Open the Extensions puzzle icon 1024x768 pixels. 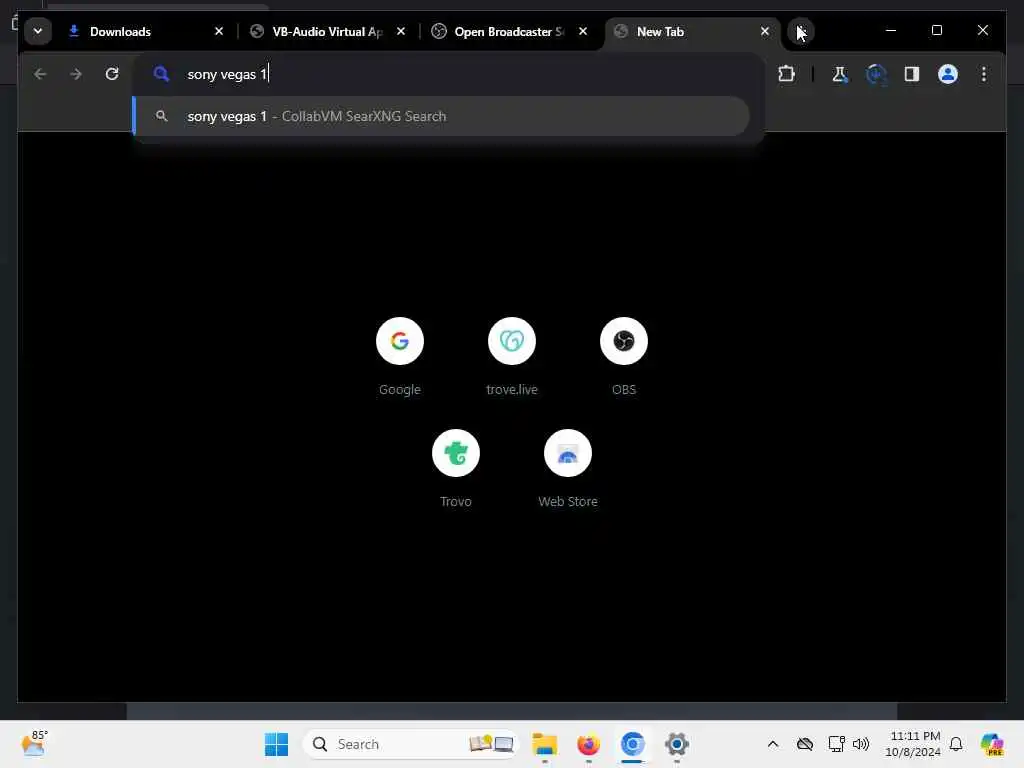click(786, 74)
